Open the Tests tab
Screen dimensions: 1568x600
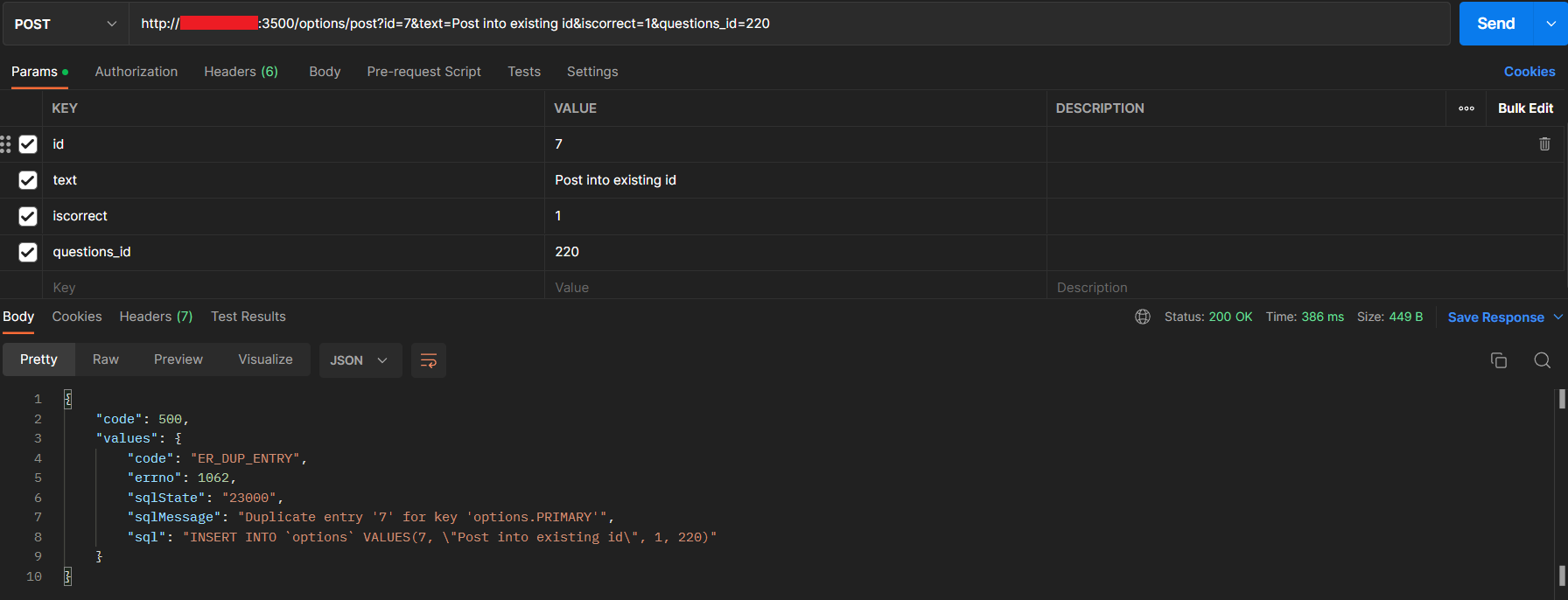(524, 72)
